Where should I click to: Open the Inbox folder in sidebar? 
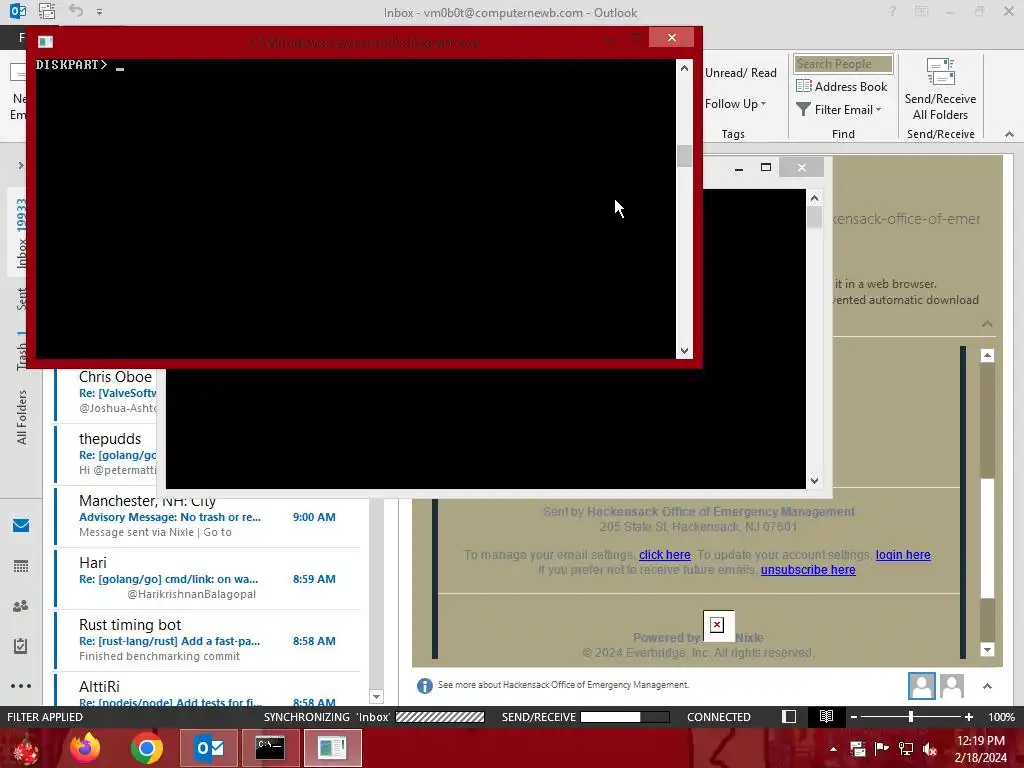22,233
